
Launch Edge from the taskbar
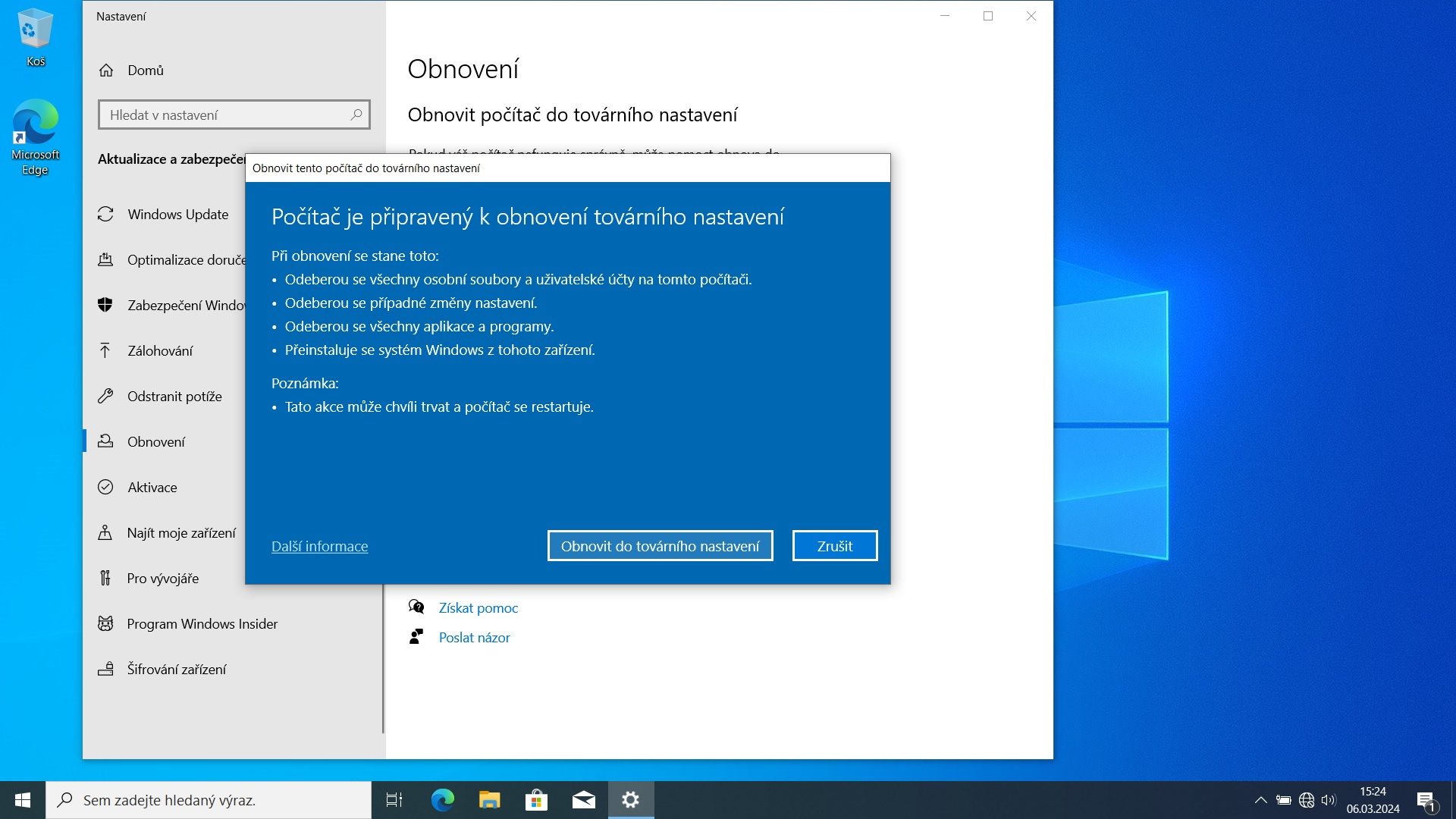[x=443, y=800]
